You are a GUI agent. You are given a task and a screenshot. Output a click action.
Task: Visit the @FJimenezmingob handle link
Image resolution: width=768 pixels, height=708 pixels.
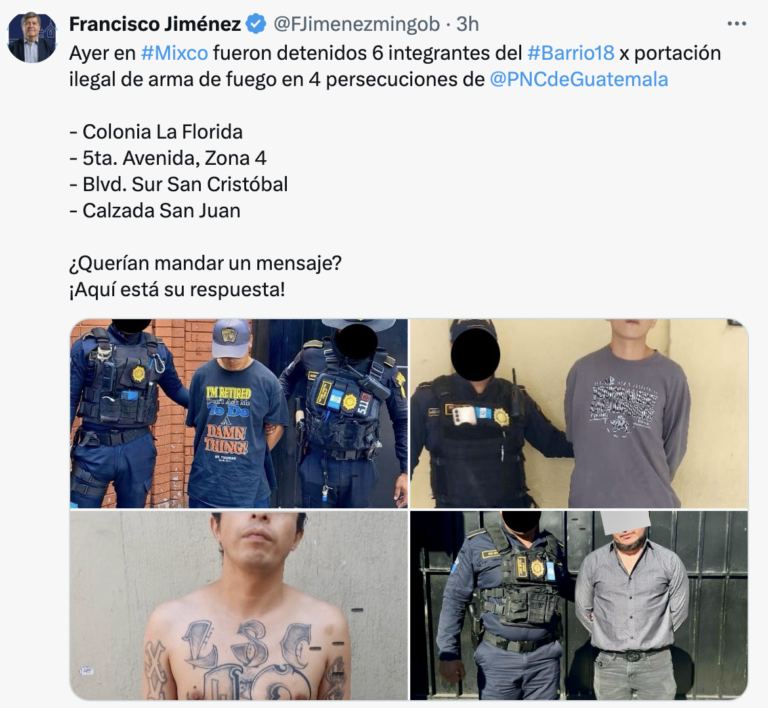357,24
